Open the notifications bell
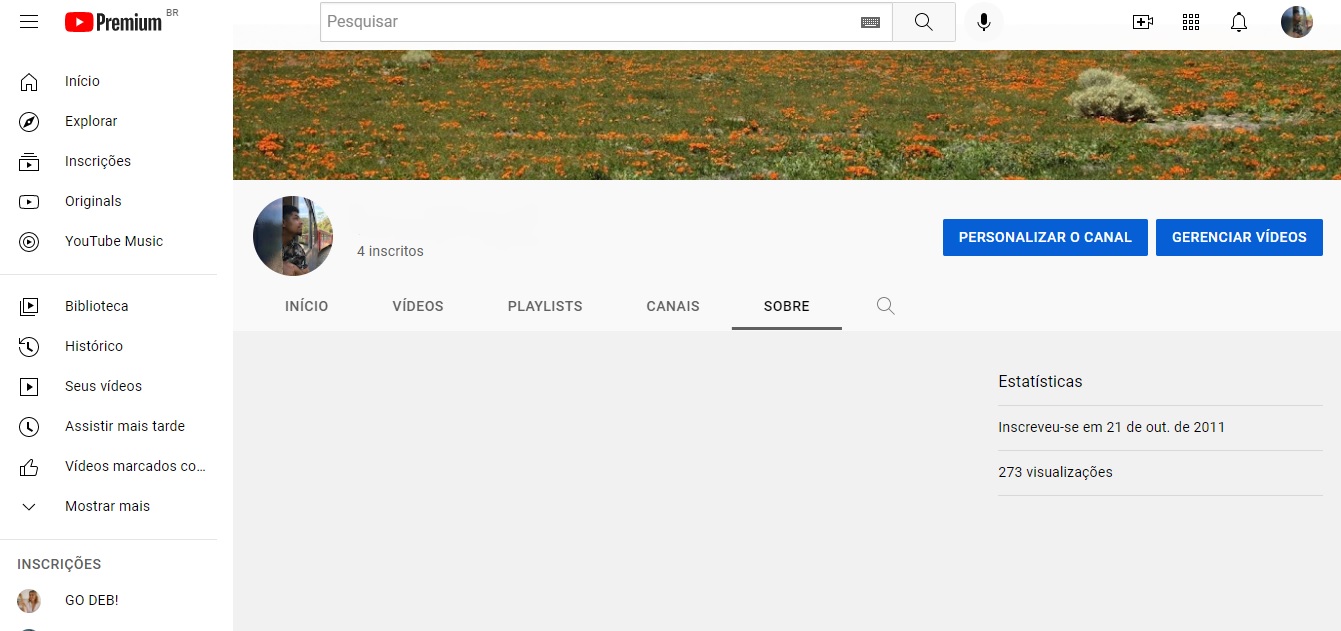Viewport: 1341px width, 631px height. pos(1238,21)
